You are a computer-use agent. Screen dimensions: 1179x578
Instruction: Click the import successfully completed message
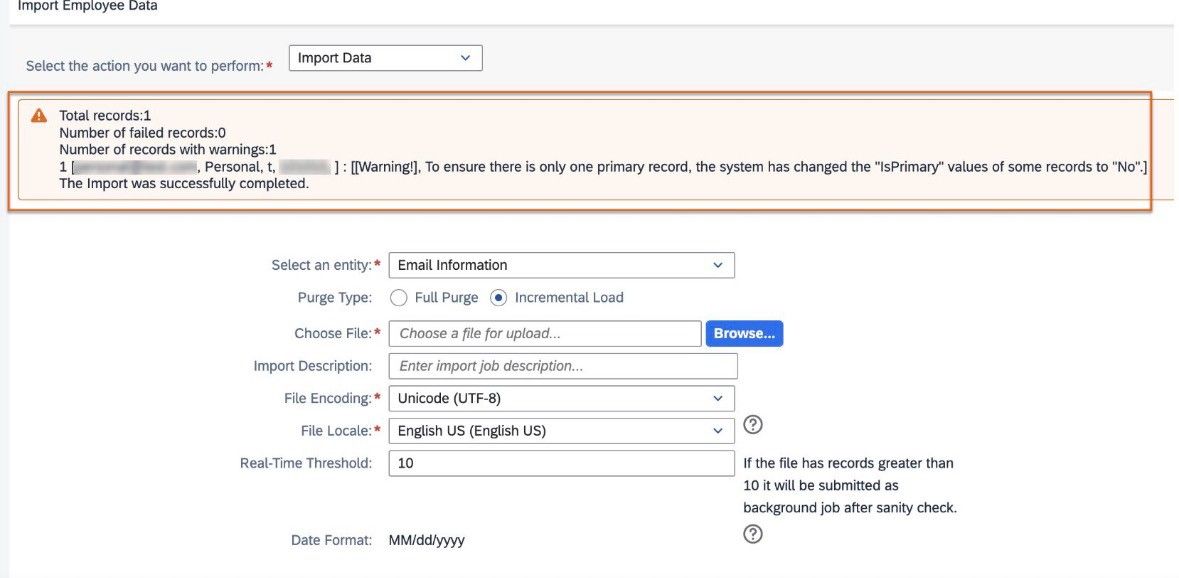coord(184,183)
